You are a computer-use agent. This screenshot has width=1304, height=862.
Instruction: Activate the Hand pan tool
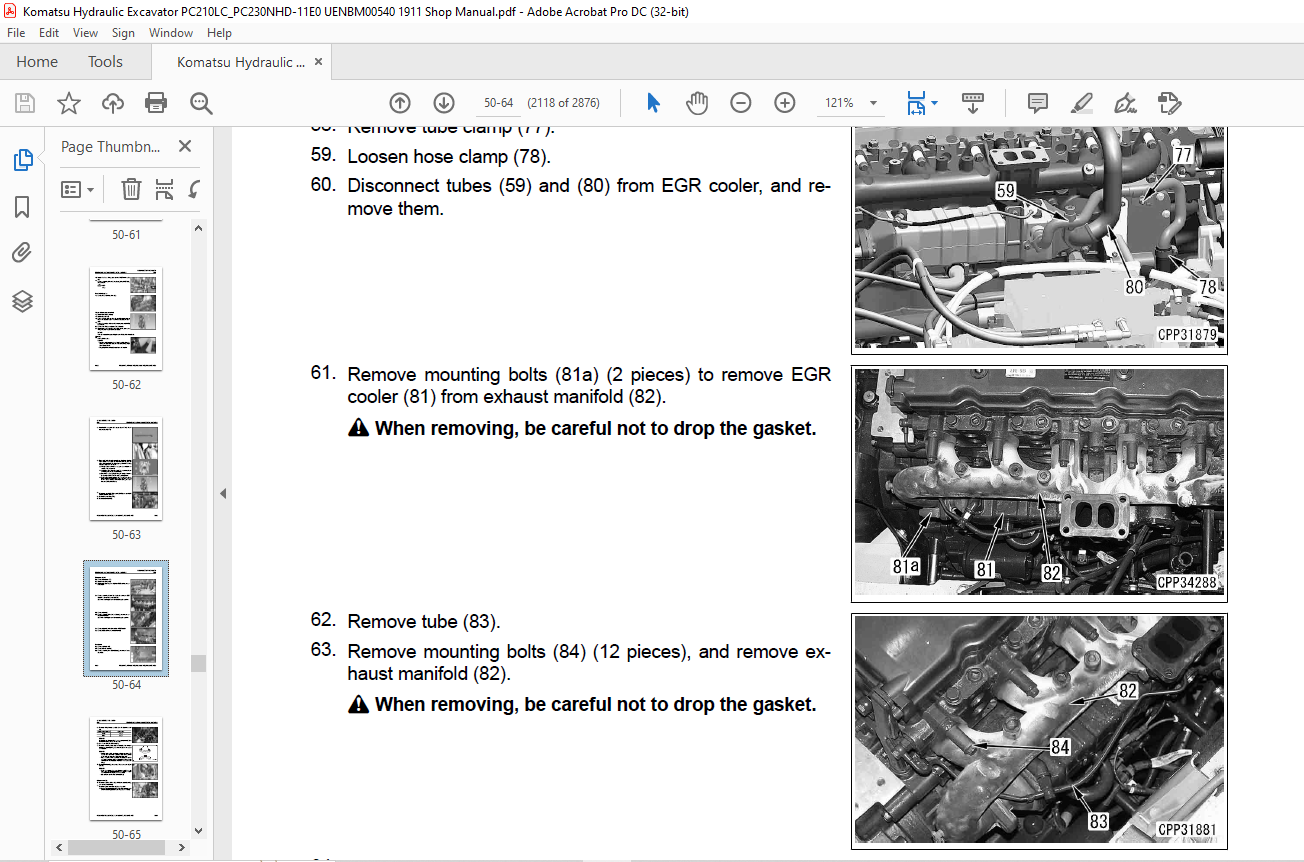coord(697,103)
